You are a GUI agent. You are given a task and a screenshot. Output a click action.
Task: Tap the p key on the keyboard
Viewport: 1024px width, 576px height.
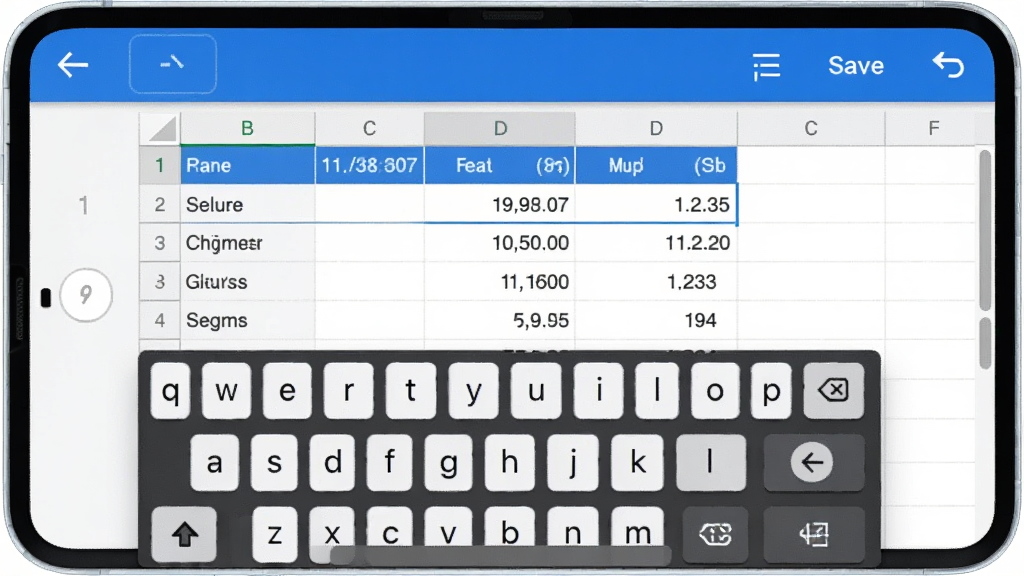point(771,391)
